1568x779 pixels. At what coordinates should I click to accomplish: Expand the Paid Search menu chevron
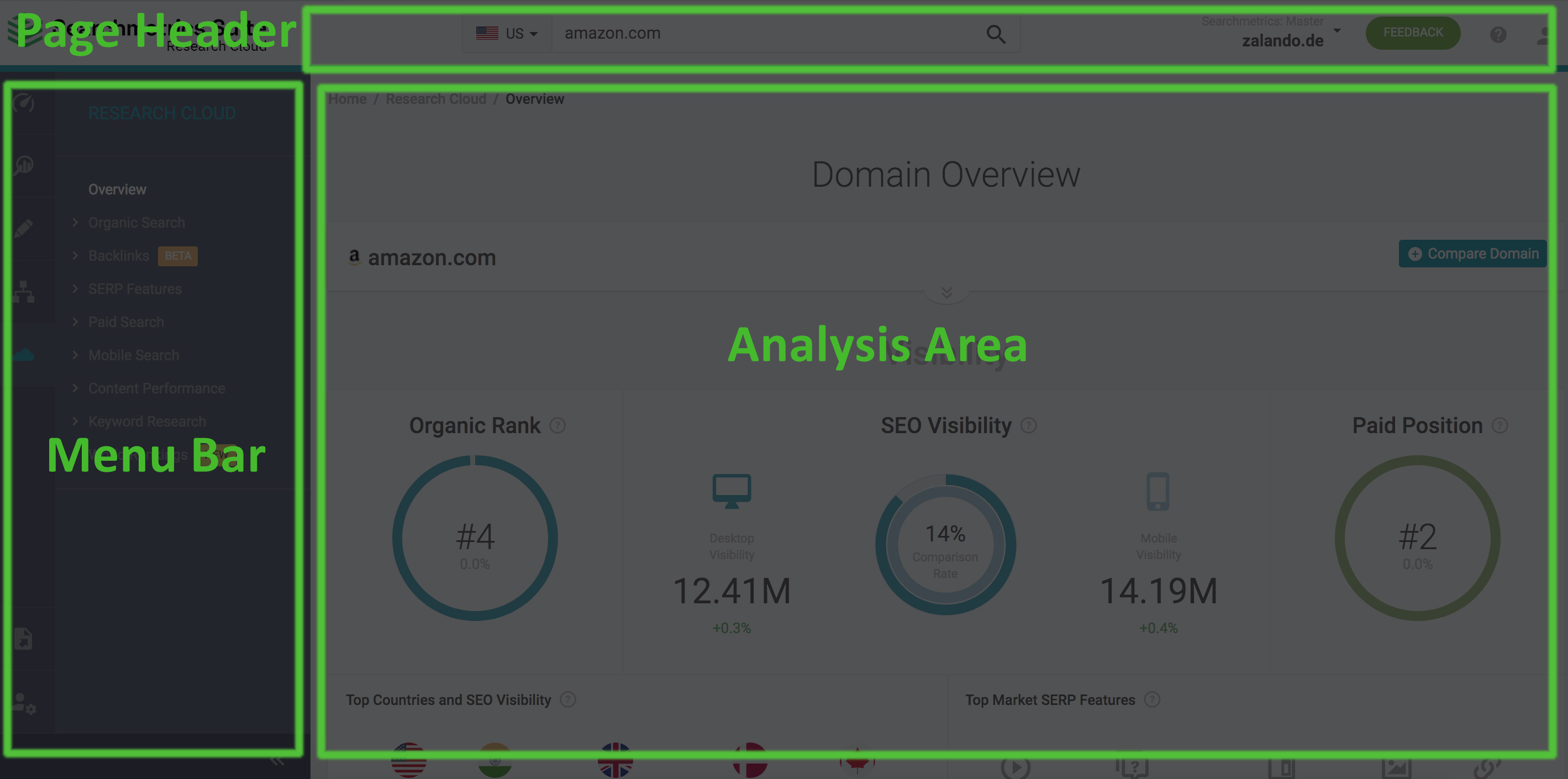coord(76,322)
